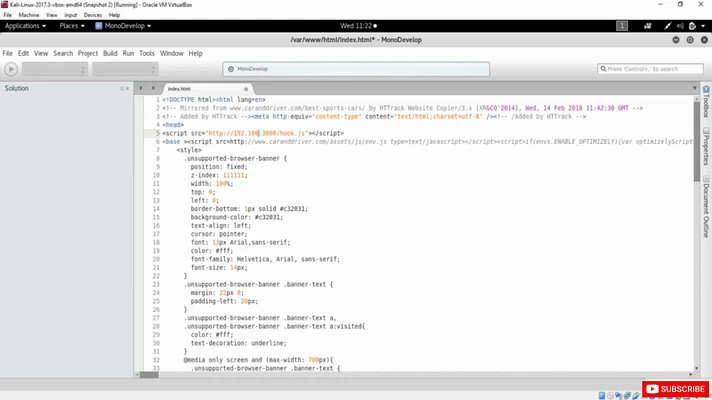Viewport: 712px width, 400px height.
Task: Click the Run play button in MonoDevelop toolbar
Action: (11, 69)
